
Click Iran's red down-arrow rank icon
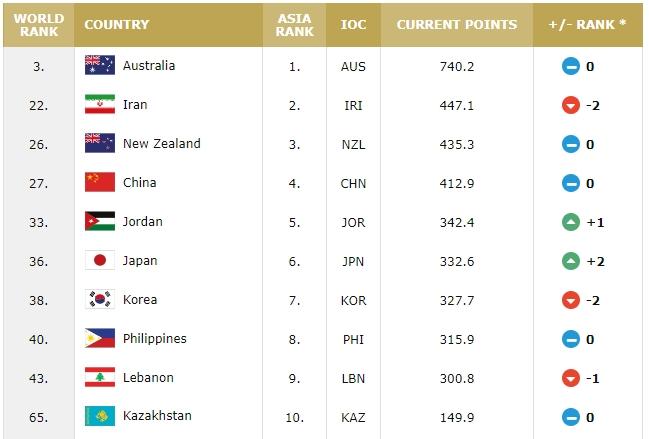pos(571,105)
